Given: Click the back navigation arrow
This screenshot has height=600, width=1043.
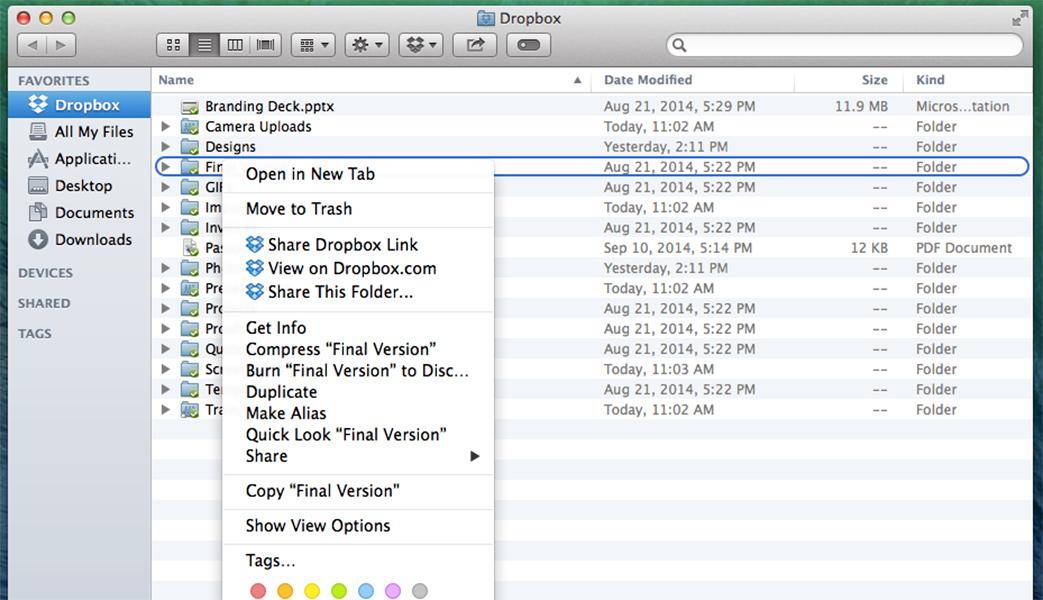Looking at the screenshot, I should pos(32,45).
